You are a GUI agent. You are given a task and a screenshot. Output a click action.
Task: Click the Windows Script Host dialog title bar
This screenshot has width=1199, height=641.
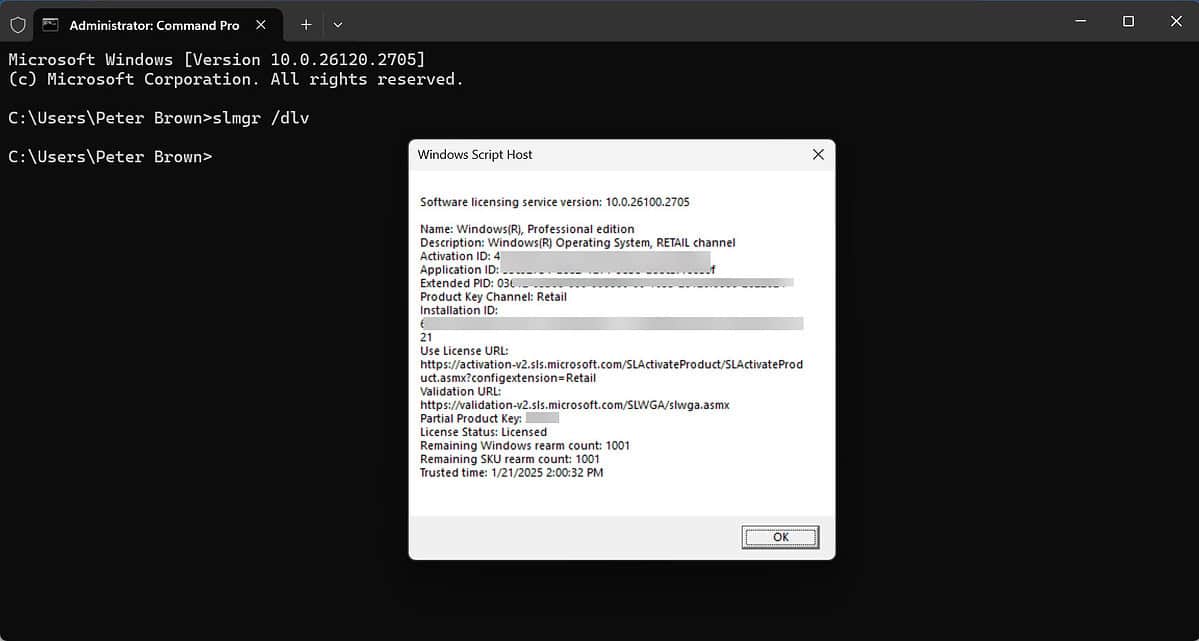point(600,155)
